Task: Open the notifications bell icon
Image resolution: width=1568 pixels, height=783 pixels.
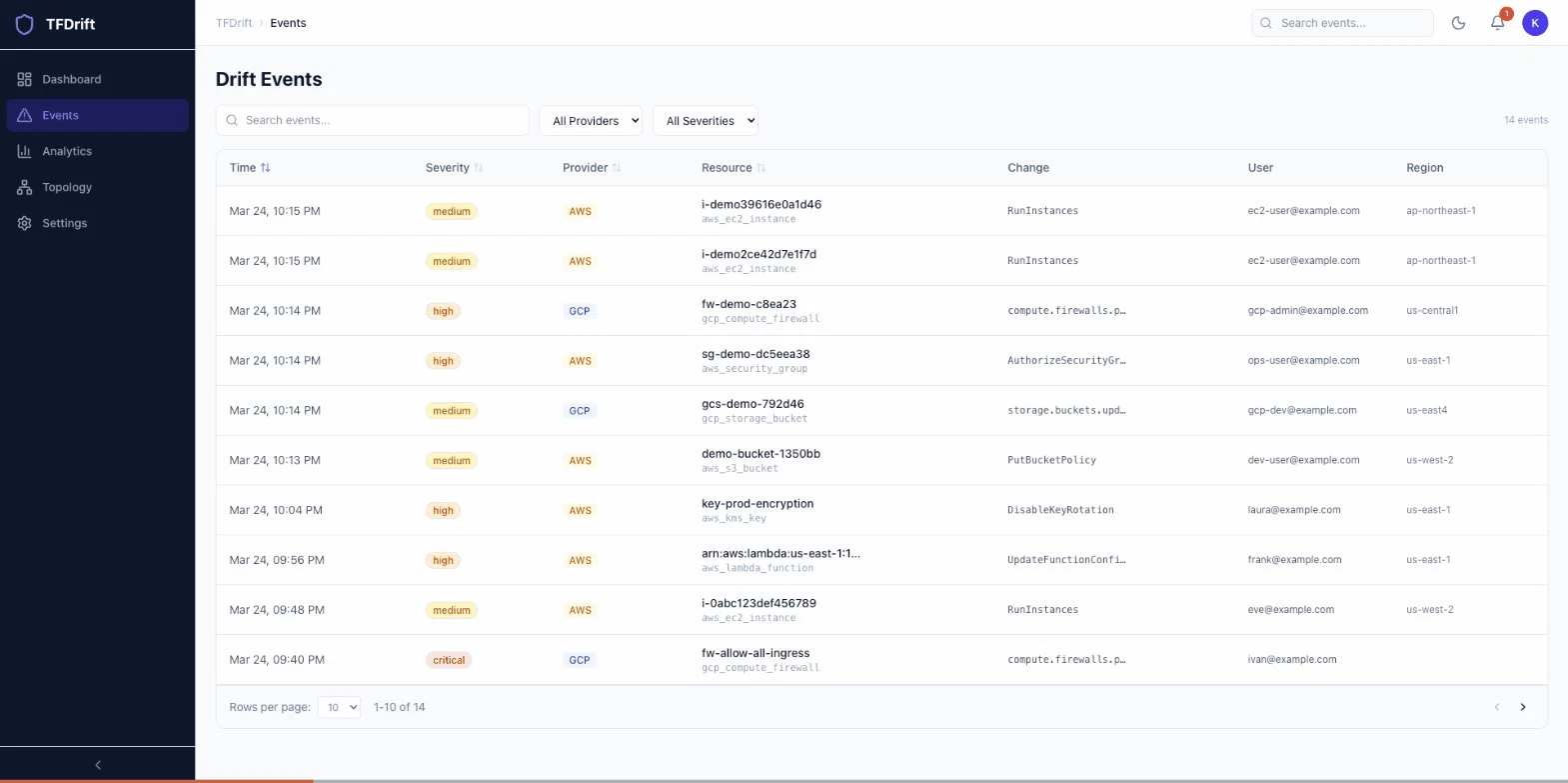Action: click(x=1497, y=23)
